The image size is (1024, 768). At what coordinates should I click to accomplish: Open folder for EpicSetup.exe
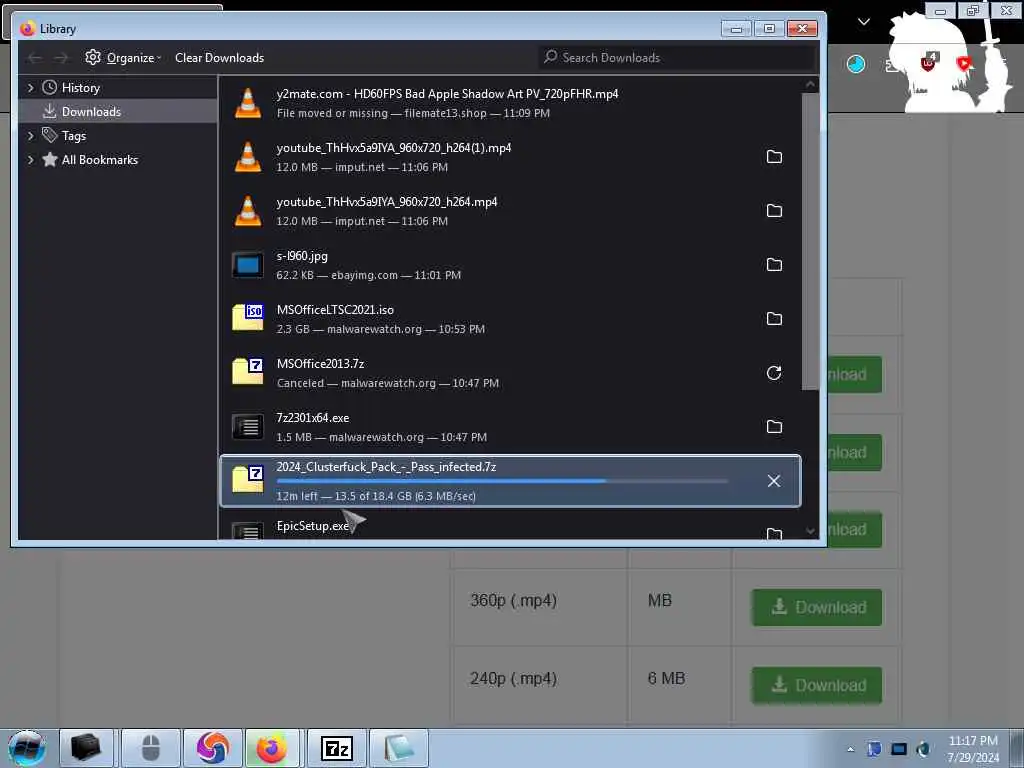click(774, 534)
